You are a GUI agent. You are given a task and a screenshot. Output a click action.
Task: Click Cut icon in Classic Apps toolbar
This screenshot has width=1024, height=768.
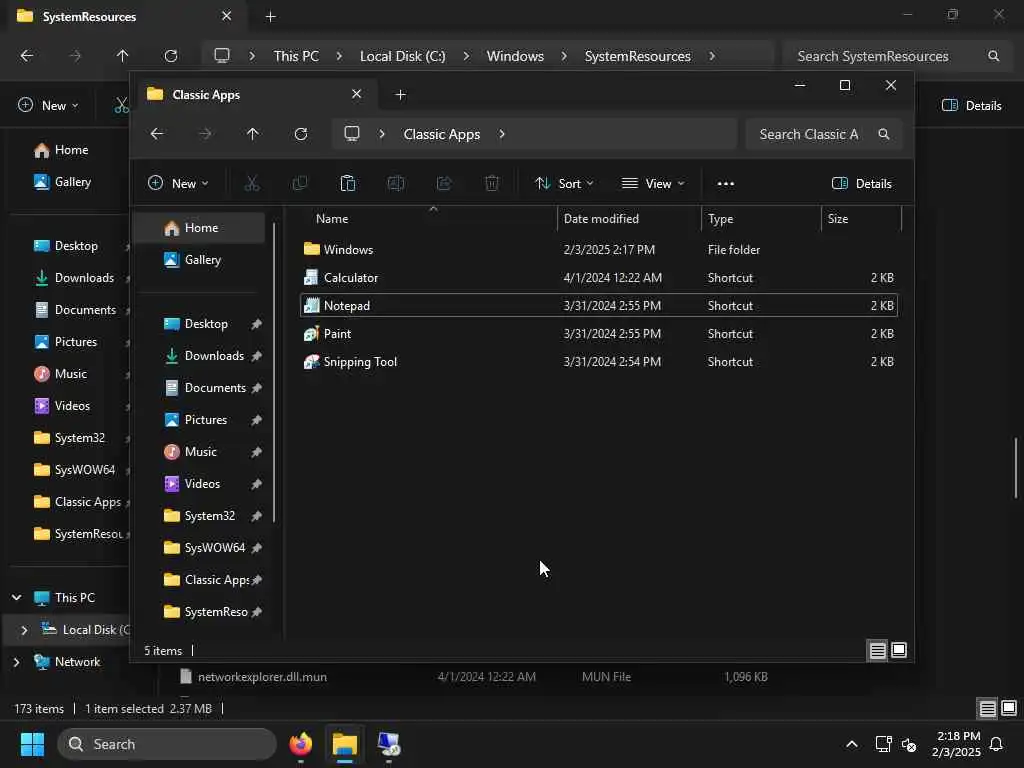click(251, 184)
